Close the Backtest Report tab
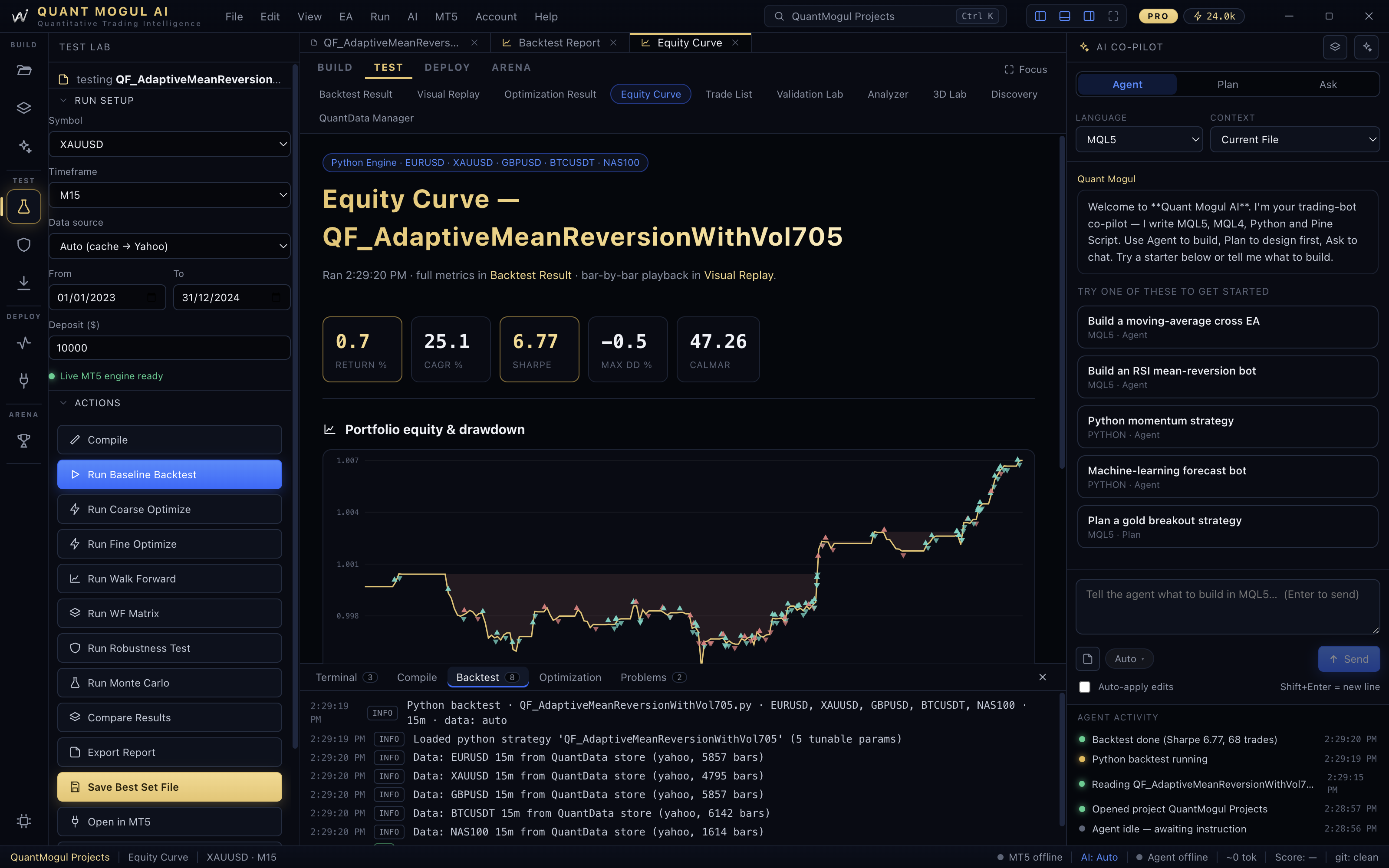The image size is (1389, 868). pos(613,43)
